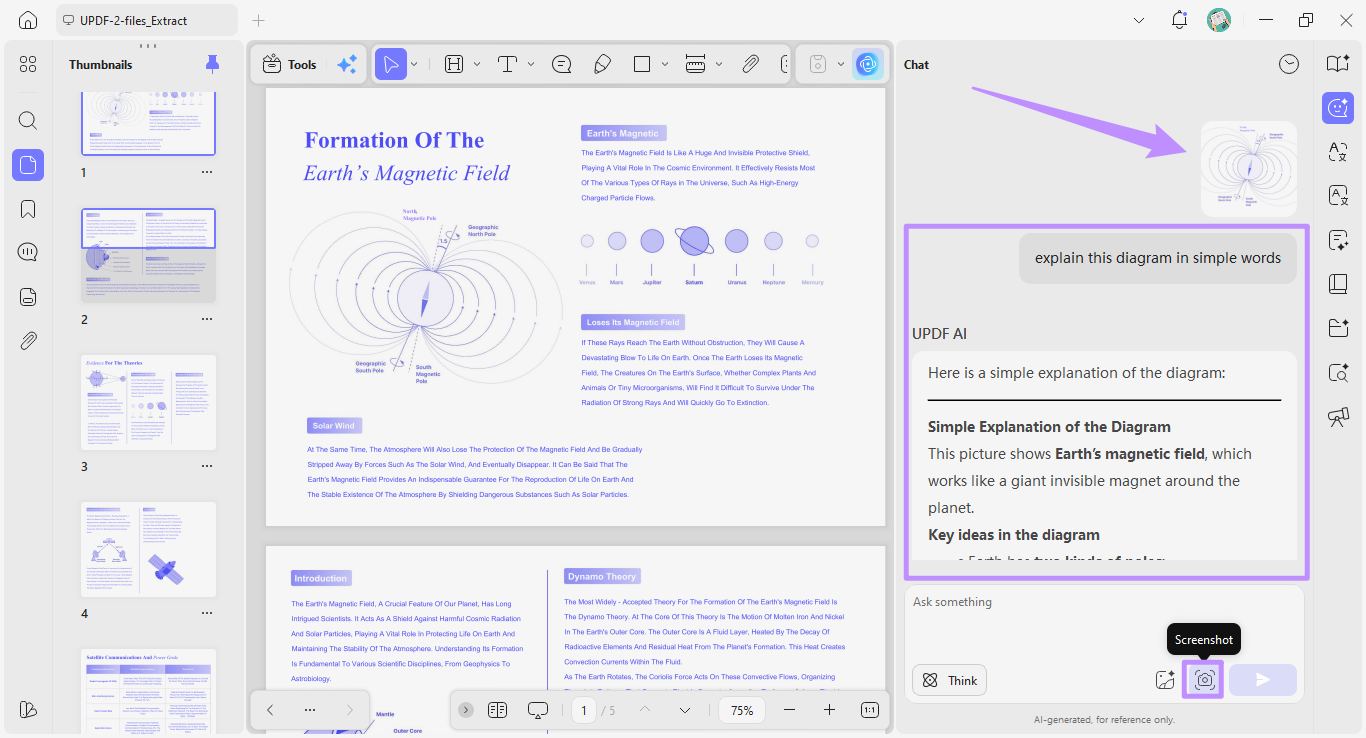
Task: Toggle the two-page reading view icon
Action: pyautogui.click(x=497, y=710)
